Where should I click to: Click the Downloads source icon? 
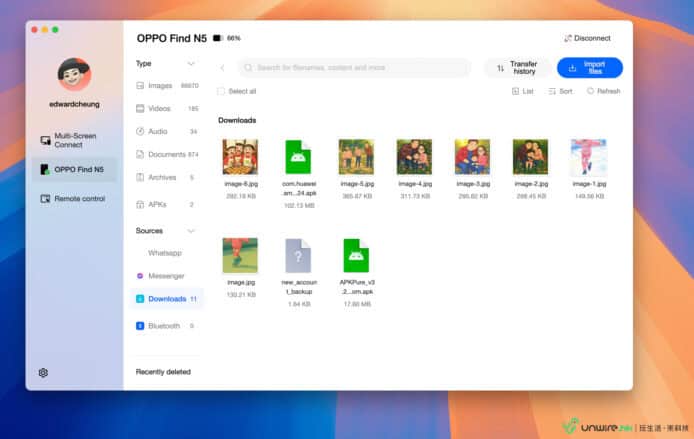(x=140, y=299)
